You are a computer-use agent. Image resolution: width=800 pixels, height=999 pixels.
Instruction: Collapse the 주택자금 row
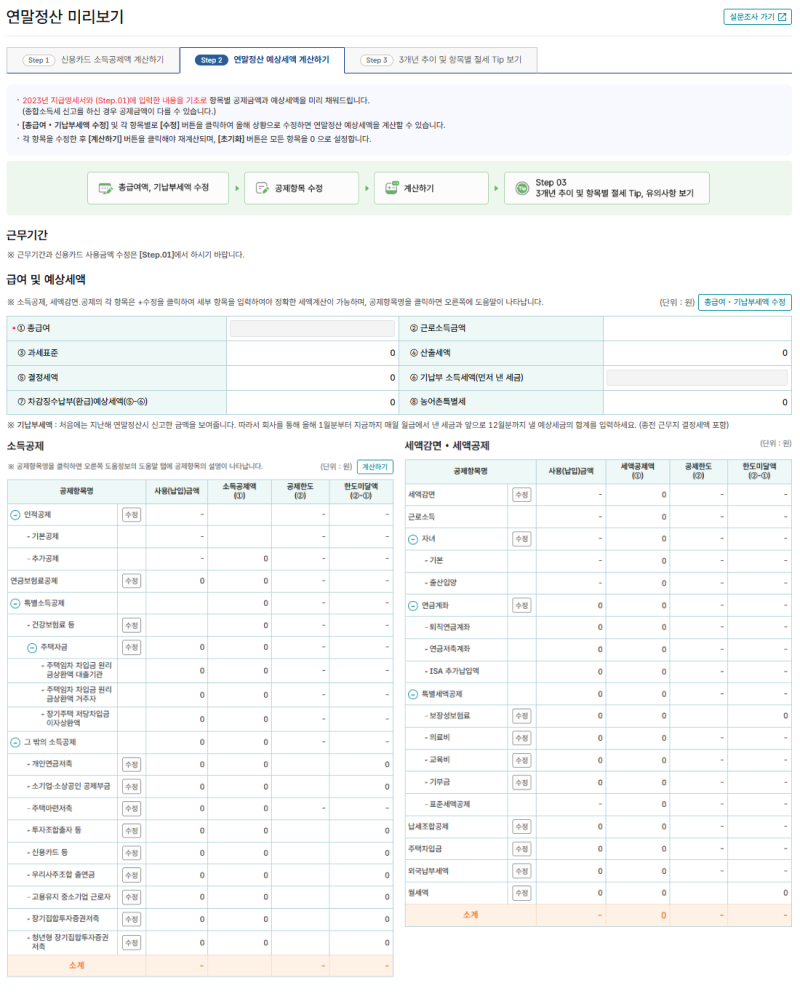[32, 647]
